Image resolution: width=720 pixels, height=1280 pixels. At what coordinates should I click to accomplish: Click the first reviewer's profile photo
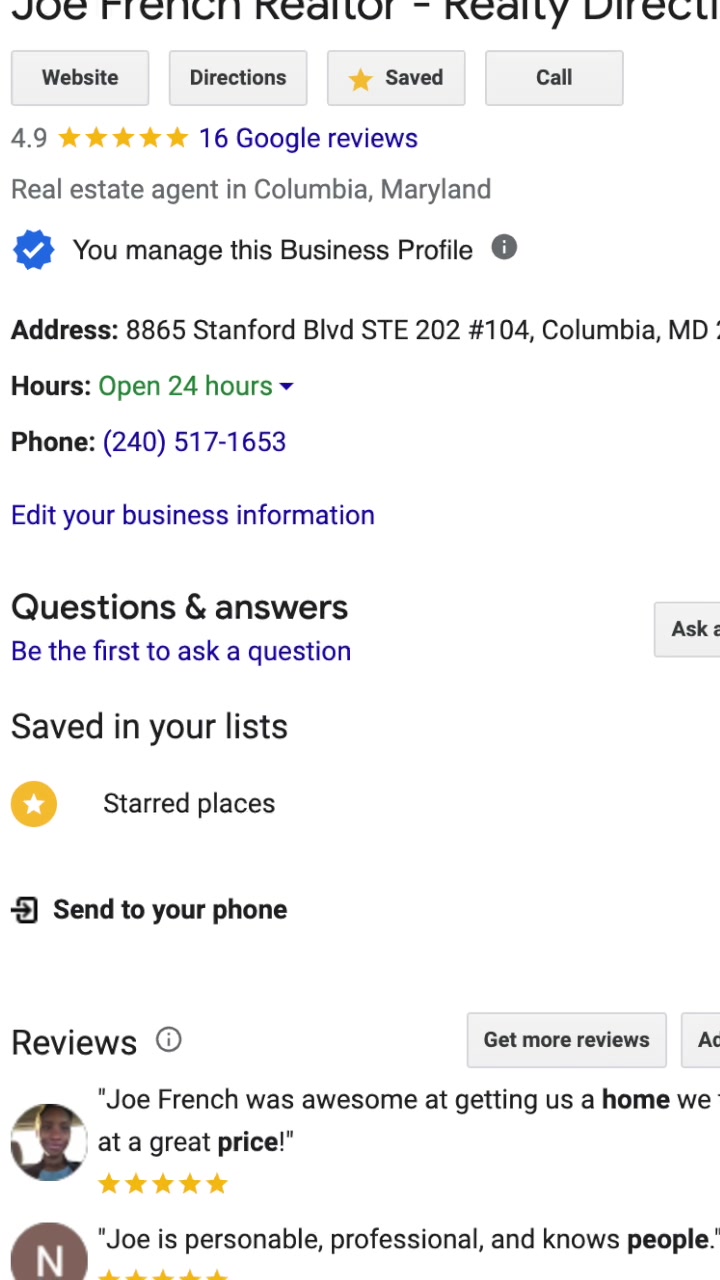coord(49,1142)
